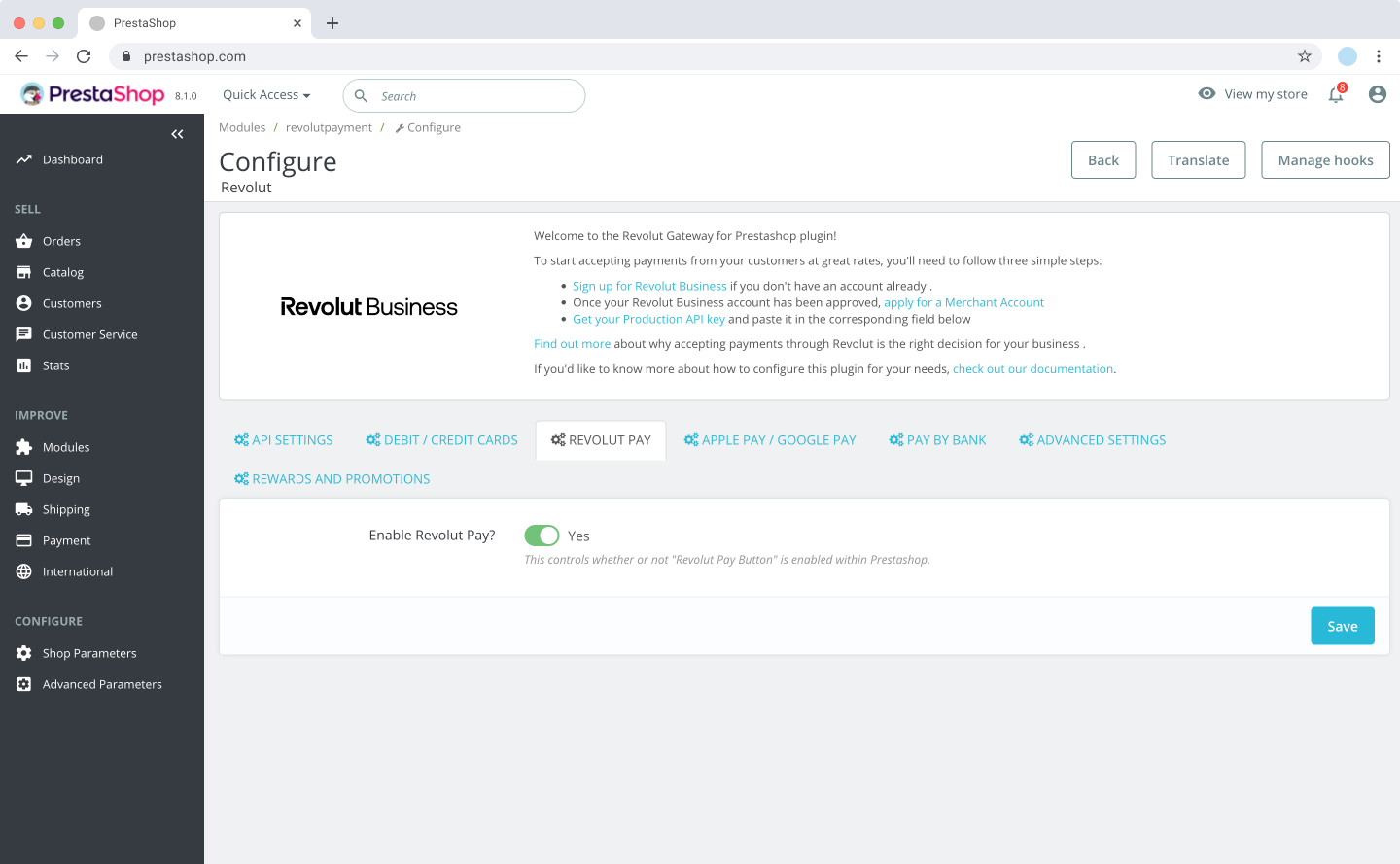Open a new browser tab
1400x864 pixels.
(332, 23)
